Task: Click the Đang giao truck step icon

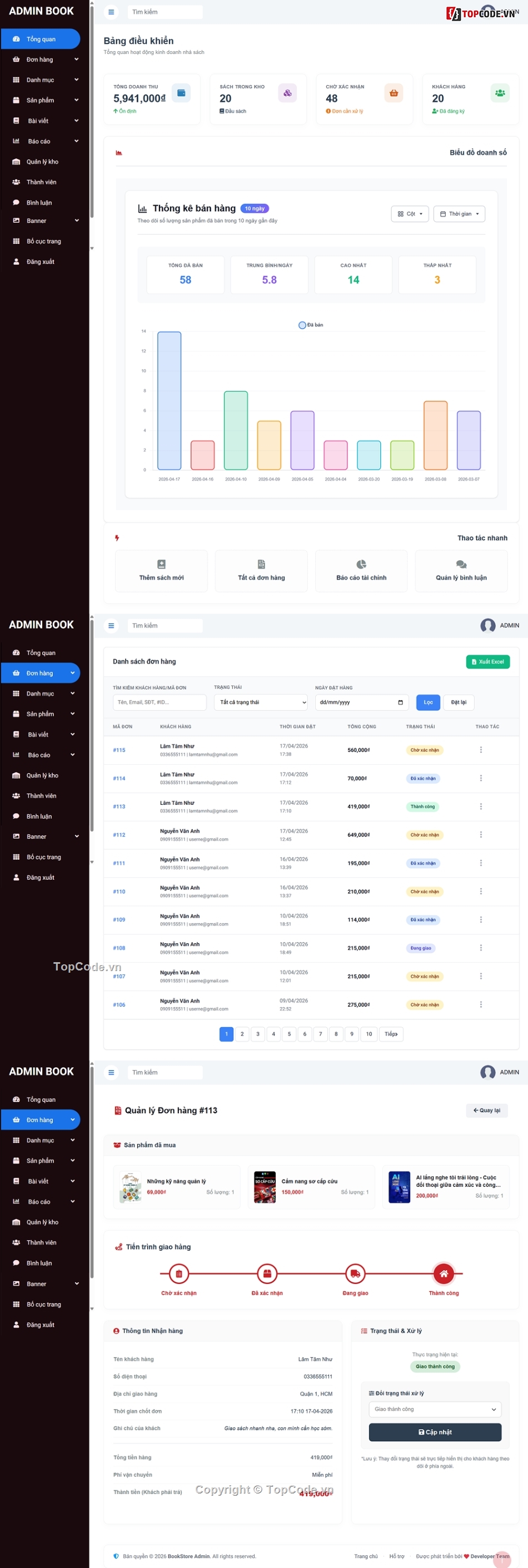Action: click(355, 1273)
